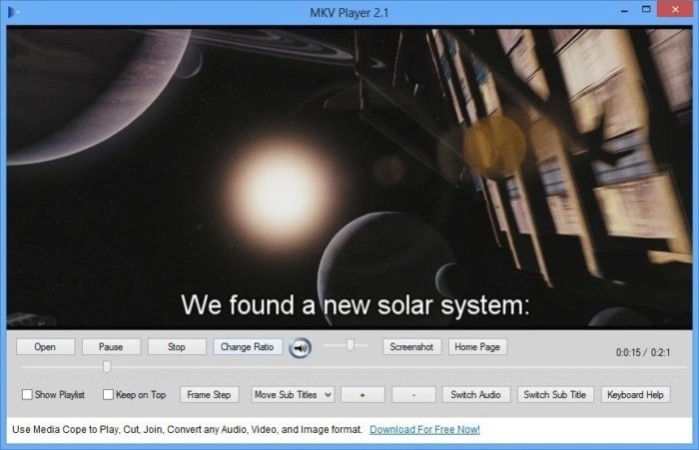Click the plus button for subtitles

362,395
